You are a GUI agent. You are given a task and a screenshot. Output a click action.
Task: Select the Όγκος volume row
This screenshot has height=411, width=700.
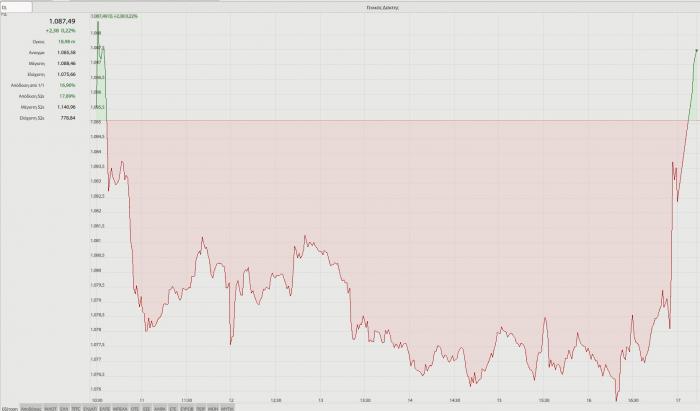44,42
